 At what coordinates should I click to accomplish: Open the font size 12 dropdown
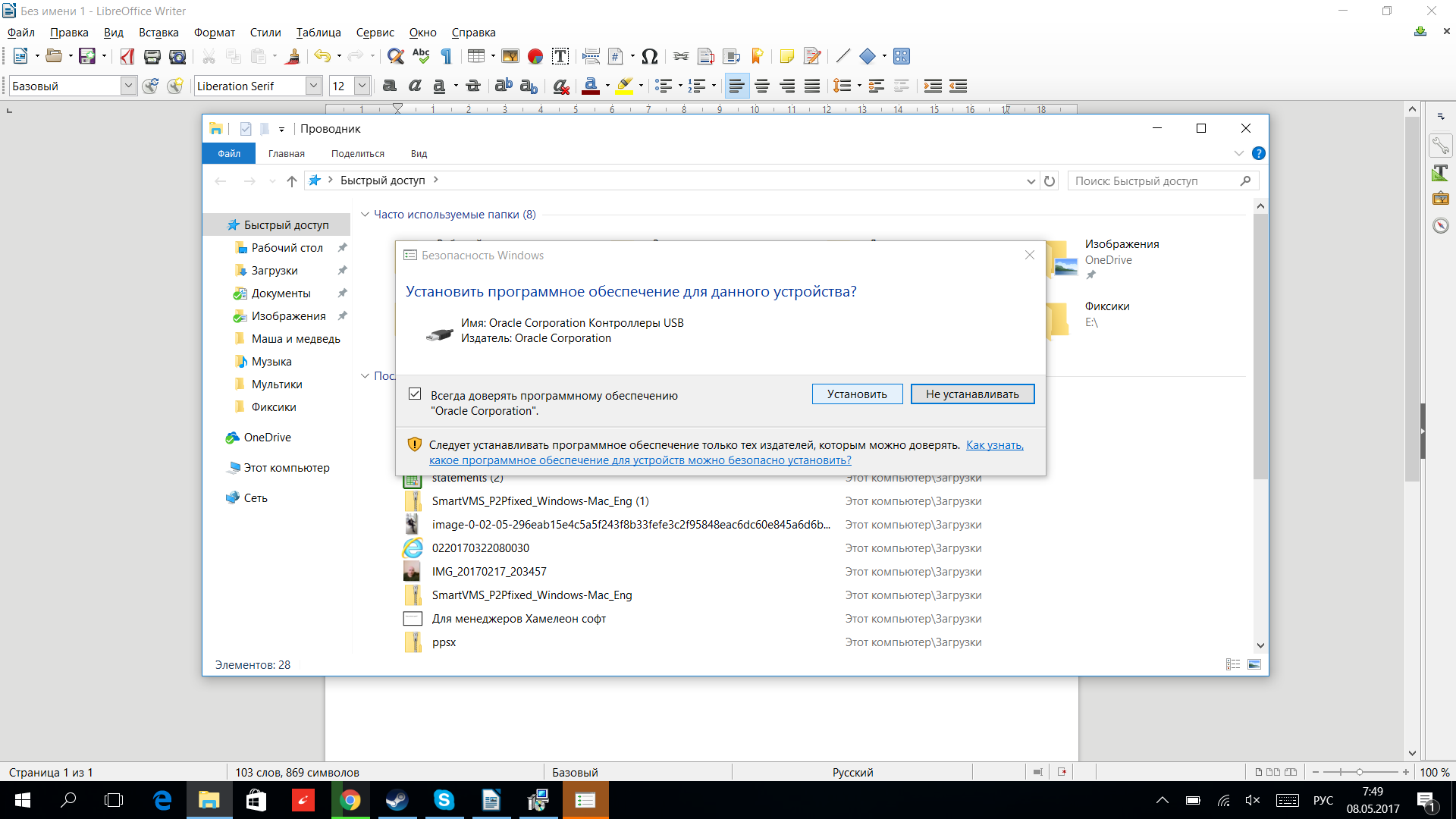click(362, 86)
